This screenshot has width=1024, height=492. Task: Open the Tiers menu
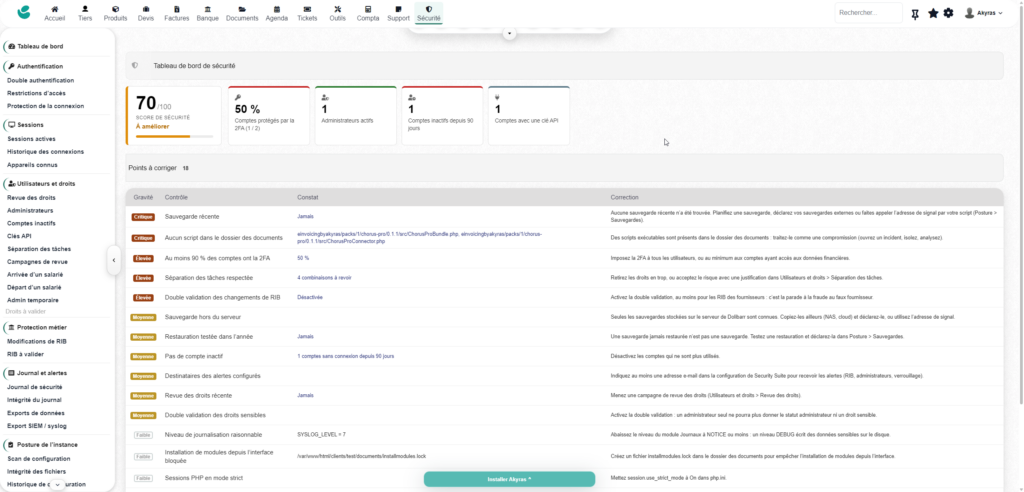coord(85,13)
